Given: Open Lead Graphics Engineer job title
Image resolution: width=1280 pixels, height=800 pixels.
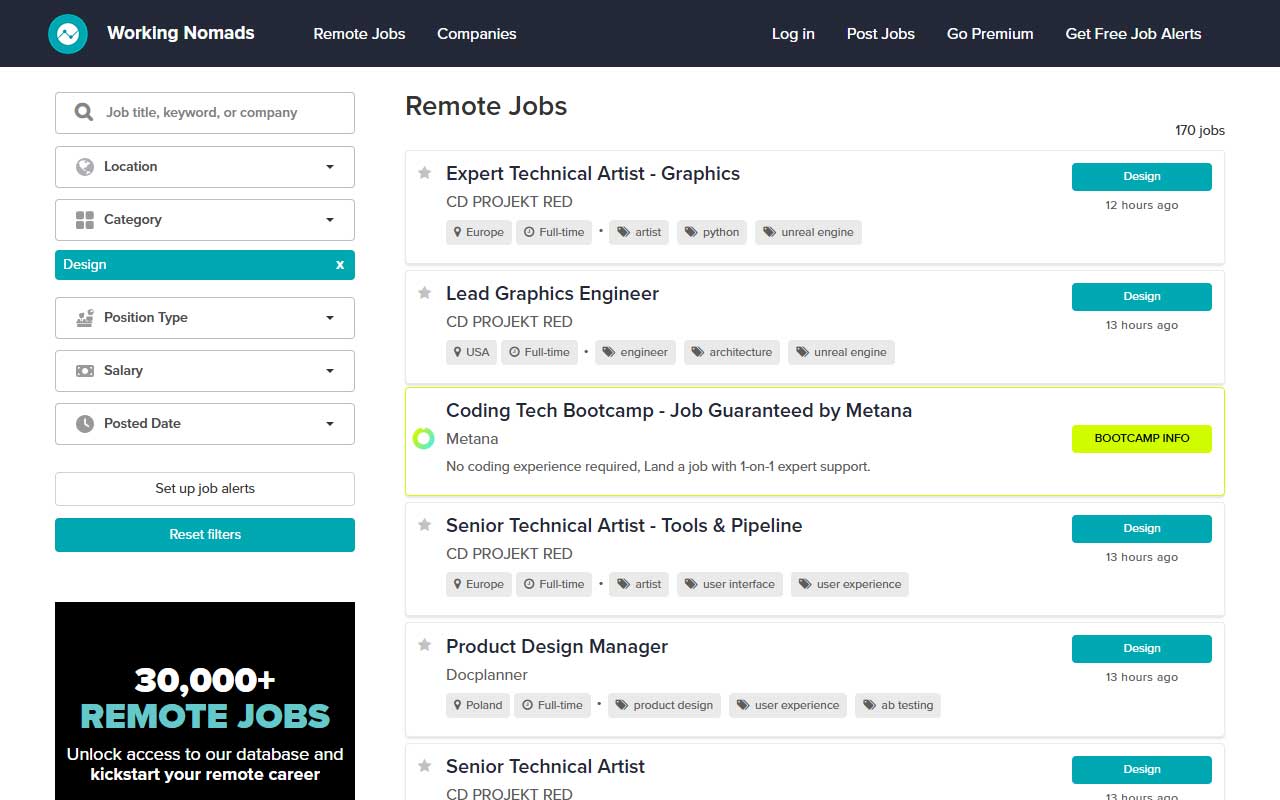Looking at the screenshot, I should tap(552, 293).
